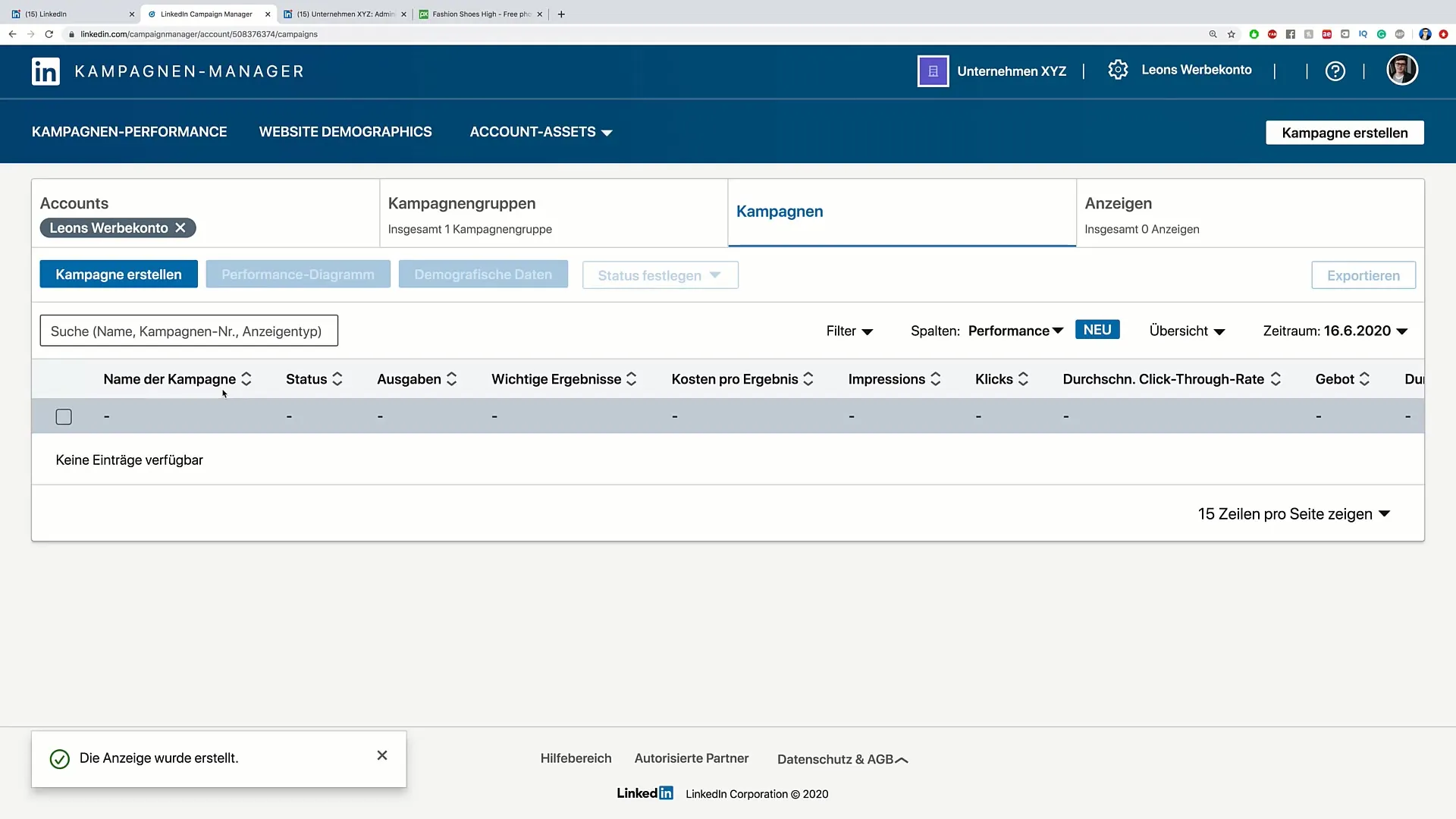The image size is (1456, 819).
Task: Open the 15 Zeilen pro Seite zeigen dropdown
Action: coord(1294,514)
